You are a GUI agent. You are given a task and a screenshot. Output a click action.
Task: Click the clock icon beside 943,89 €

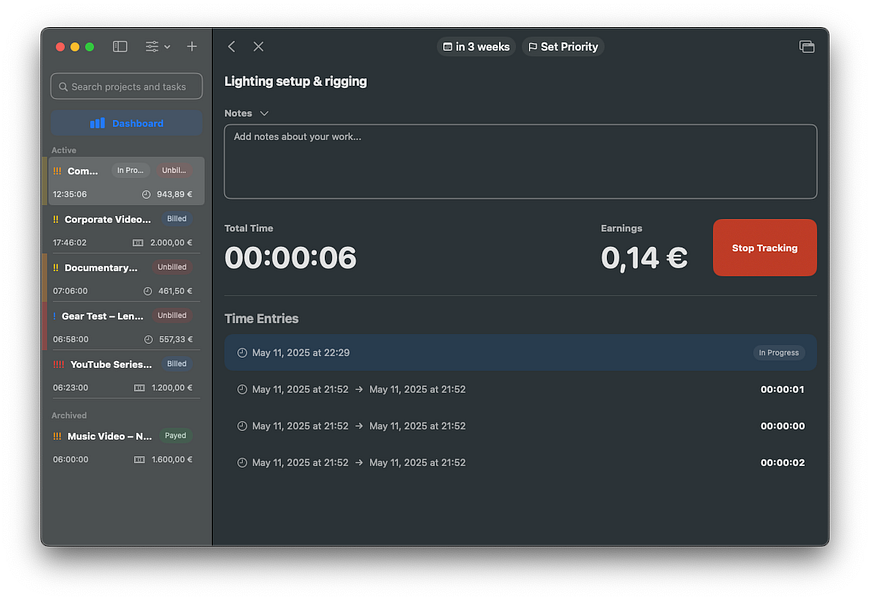click(146, 194)
